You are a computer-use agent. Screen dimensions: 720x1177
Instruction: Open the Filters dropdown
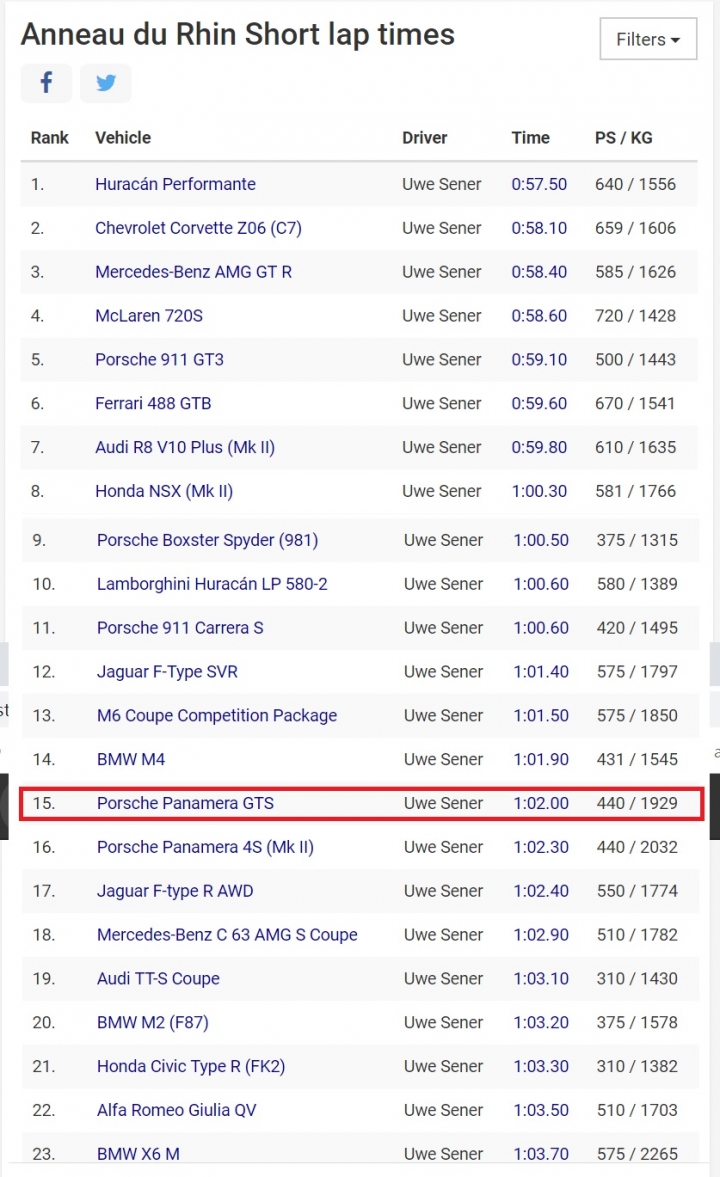pyautogui.click(x=648, y=39)
